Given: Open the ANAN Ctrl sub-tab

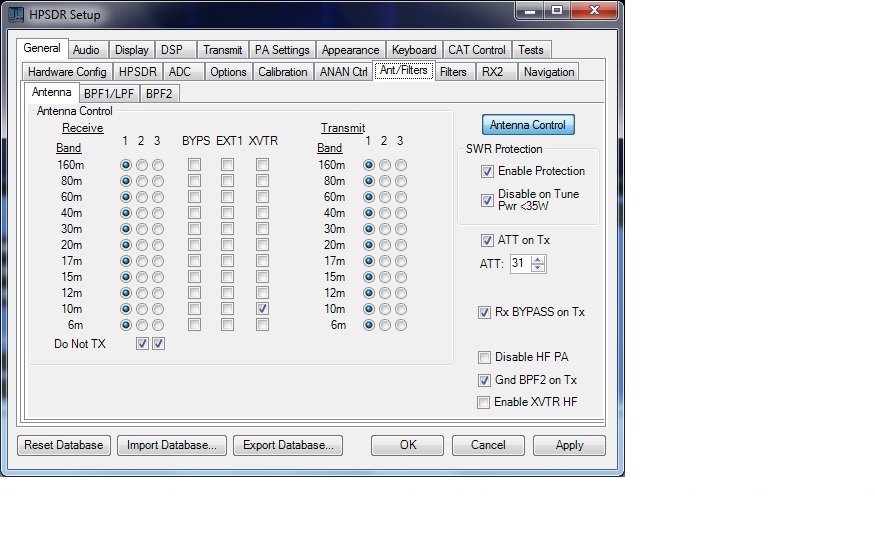Looking at the screenshot, I should coord(343,72).
